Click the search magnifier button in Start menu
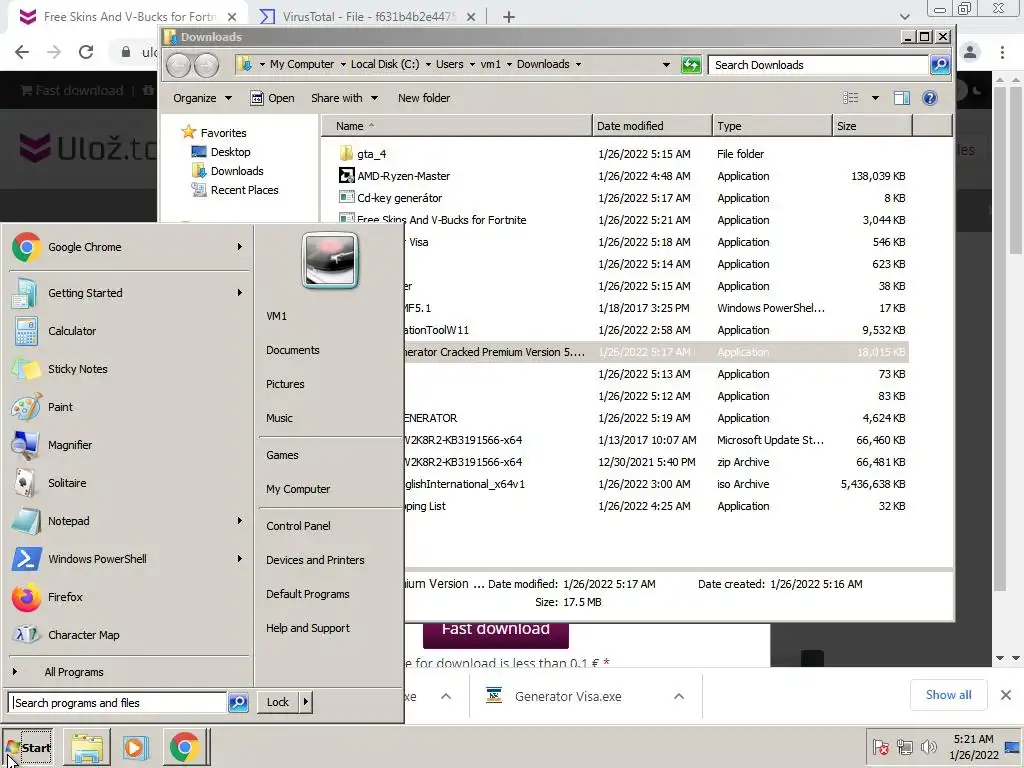The image size is (1024, 768). coord(238,703)
